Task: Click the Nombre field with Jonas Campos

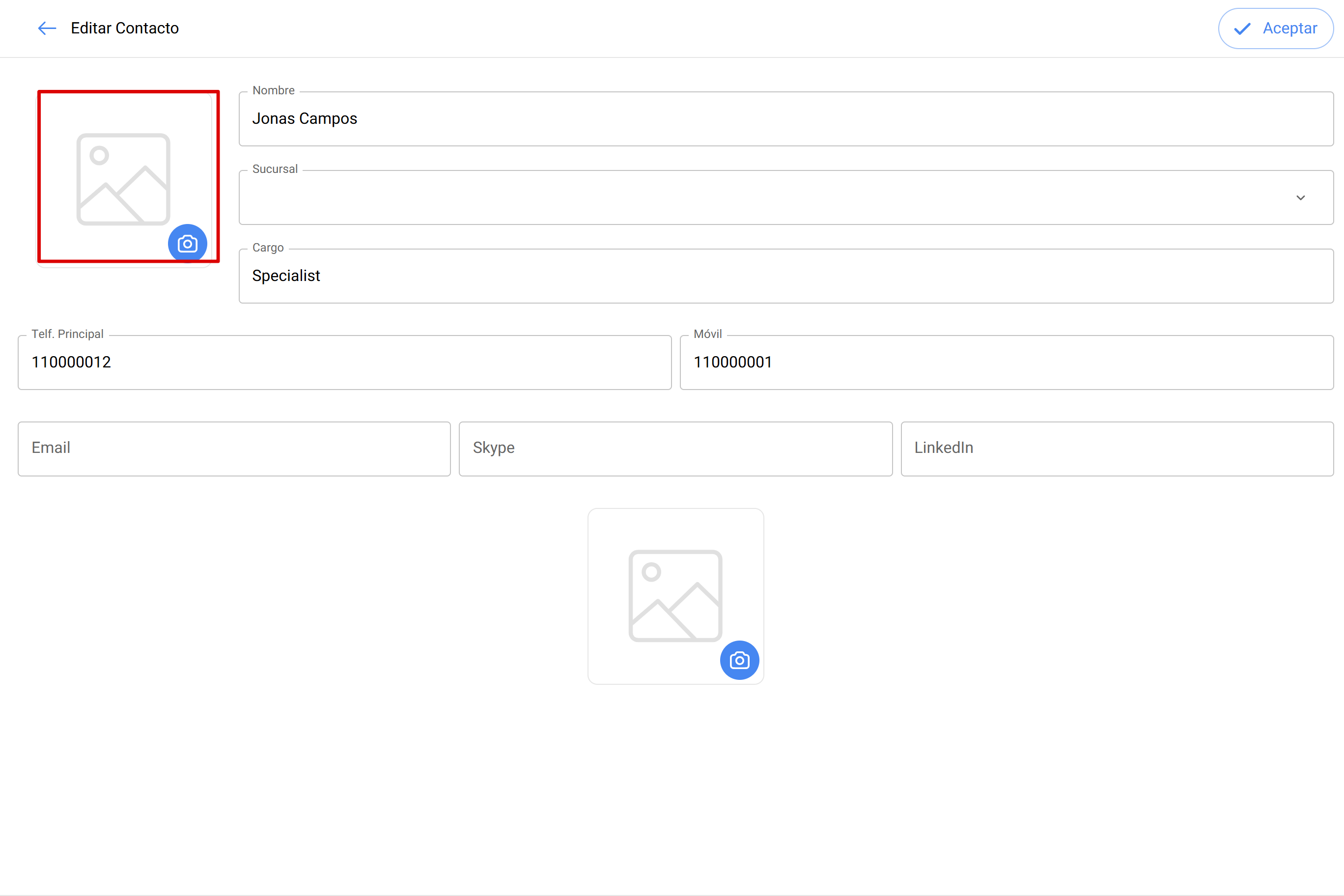Action: coord(785,119)
